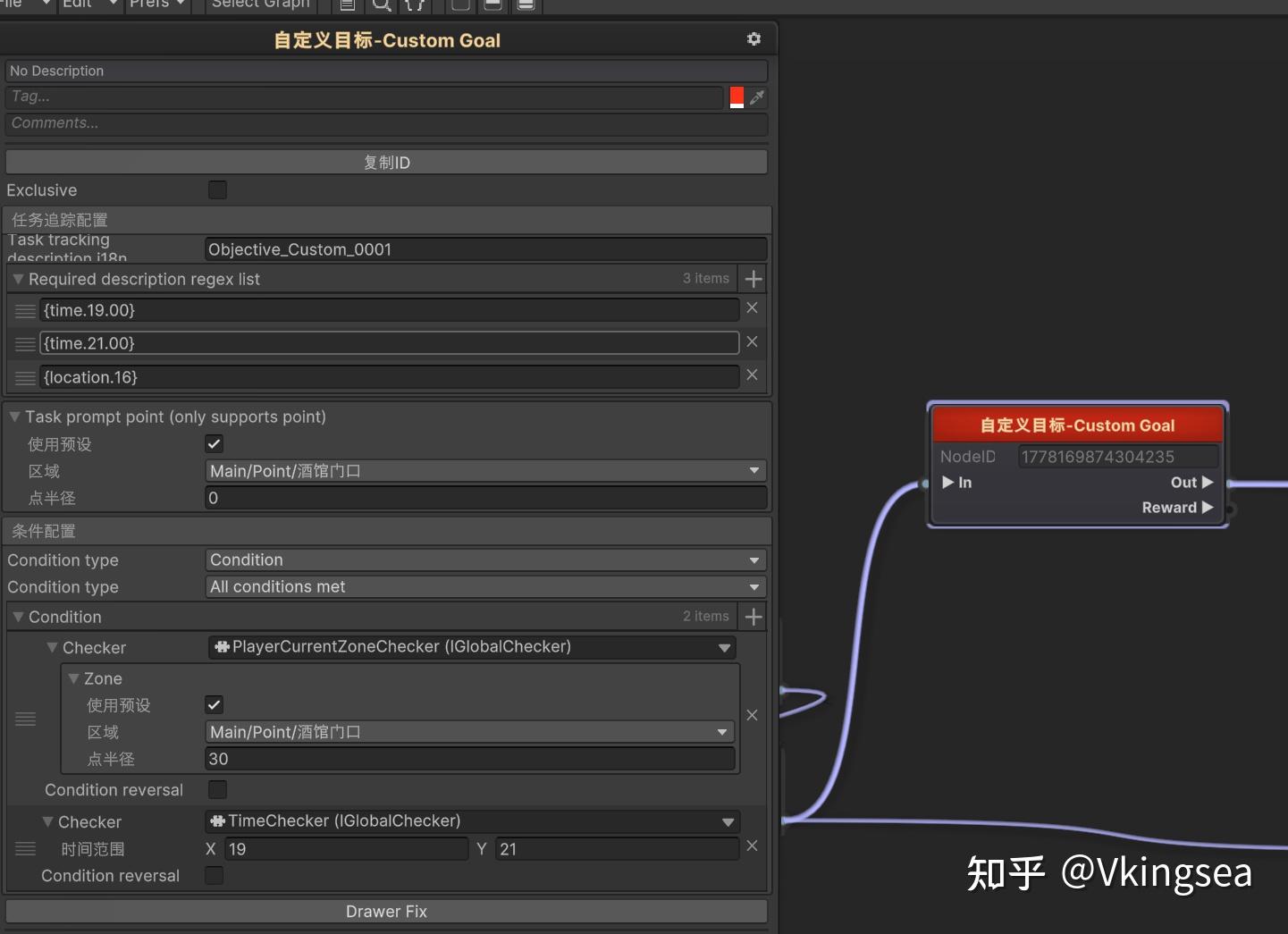Delete the PlayerCurrentZoneChecker condition
The width and height of the screenshot is (1288, 934).
[x=752, y=715]
